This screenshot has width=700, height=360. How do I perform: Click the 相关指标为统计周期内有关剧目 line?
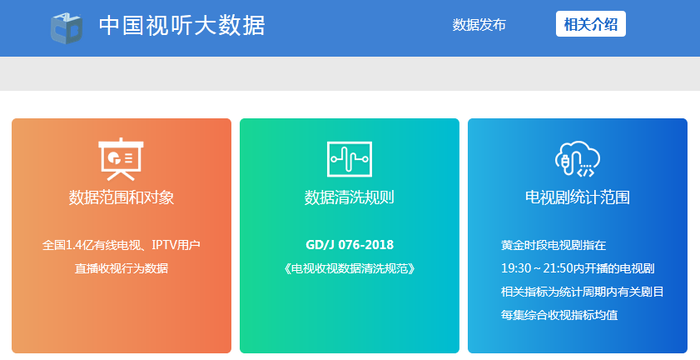tap(582, 292)
